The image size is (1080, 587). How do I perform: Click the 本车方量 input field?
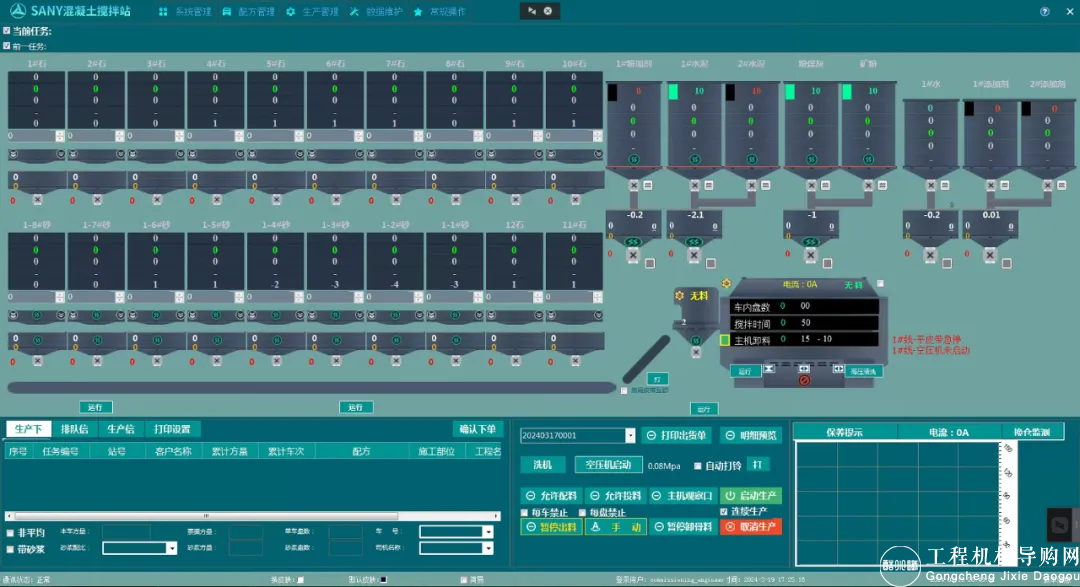(x=126, y=532)
